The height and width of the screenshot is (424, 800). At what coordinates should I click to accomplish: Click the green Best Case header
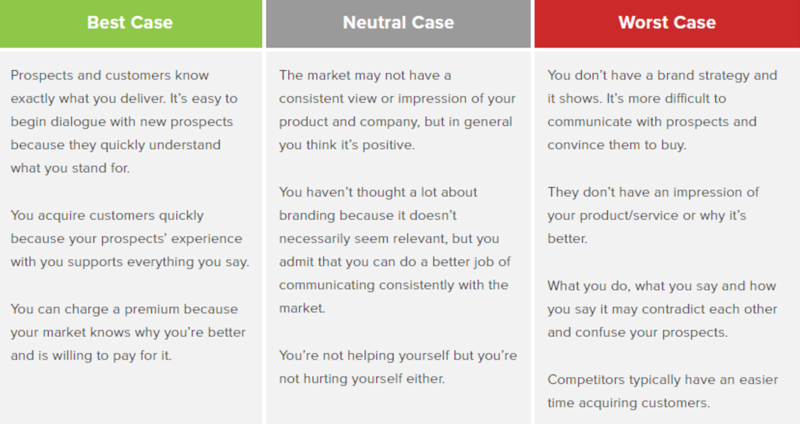(131, 23)
